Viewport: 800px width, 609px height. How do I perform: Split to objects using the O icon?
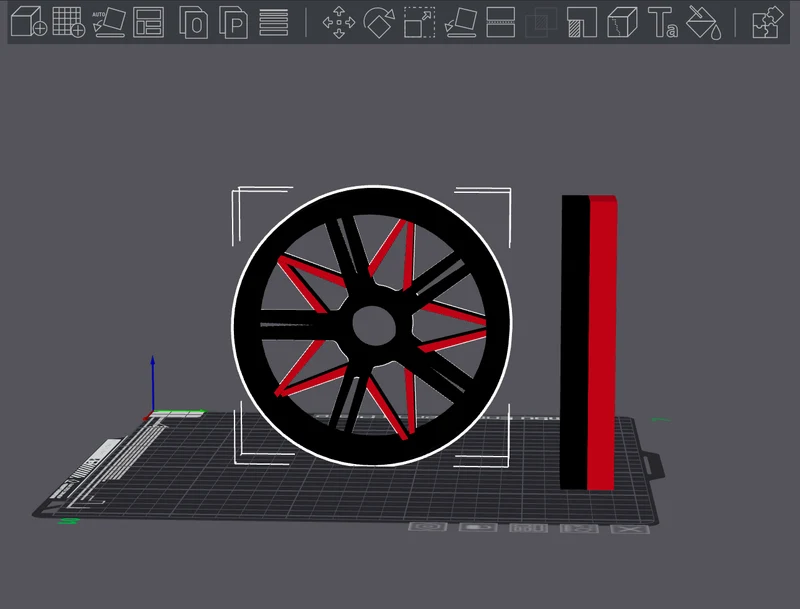193,22
